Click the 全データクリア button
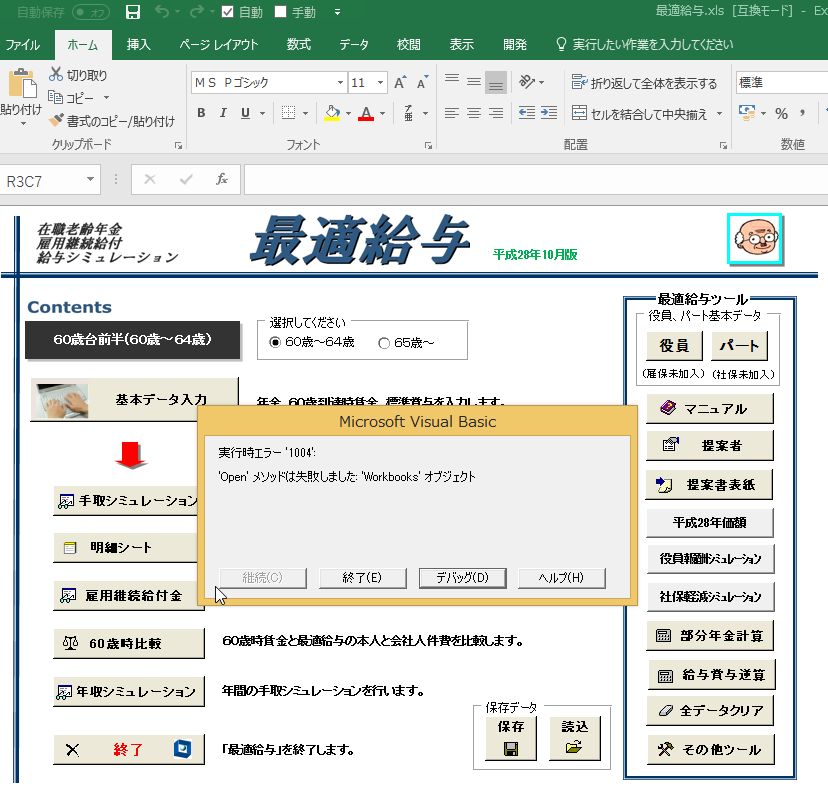The image size is (828, 795). 711,711
